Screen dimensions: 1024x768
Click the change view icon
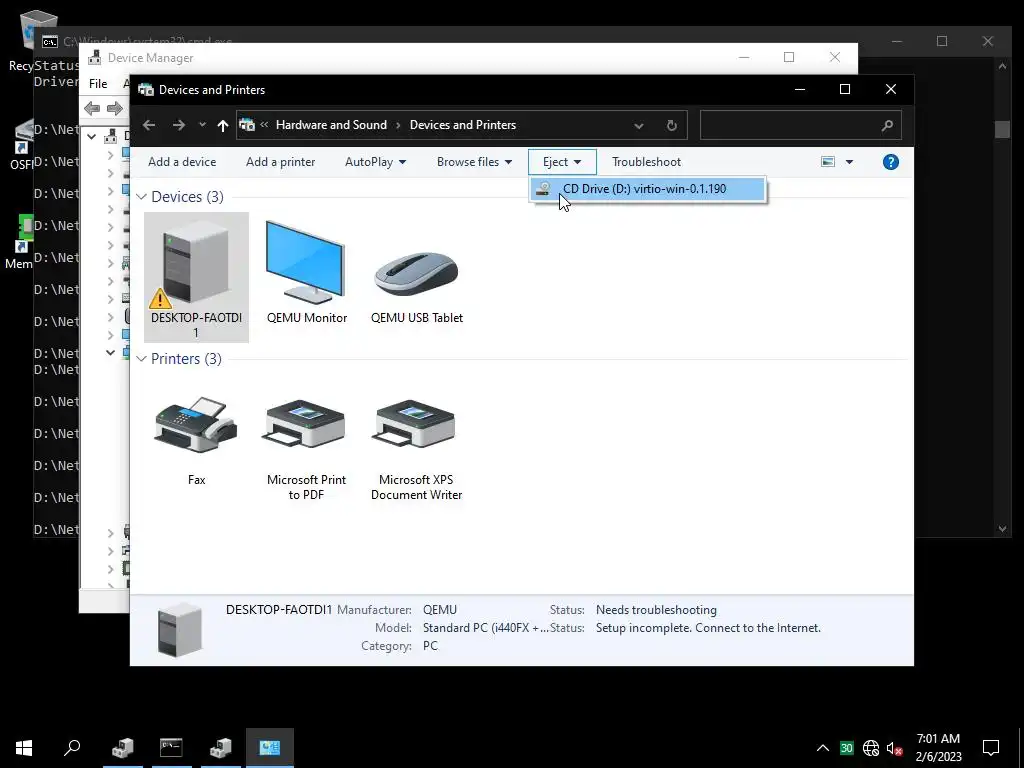point(828,161)
